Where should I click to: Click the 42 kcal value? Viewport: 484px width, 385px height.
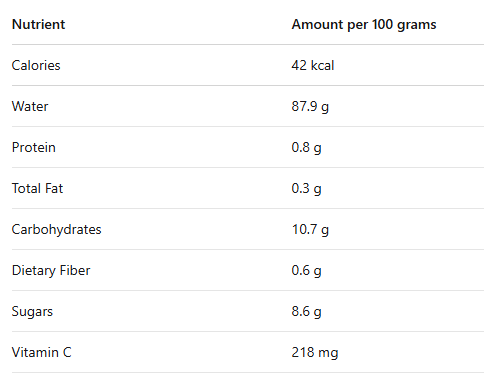[313, 65]
